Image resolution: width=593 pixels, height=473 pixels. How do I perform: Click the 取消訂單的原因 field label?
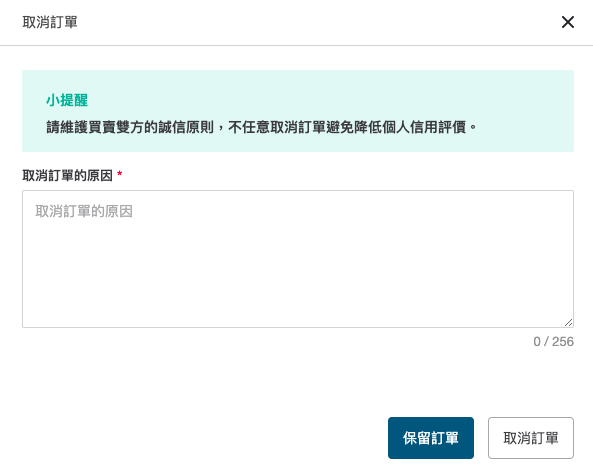67,175
